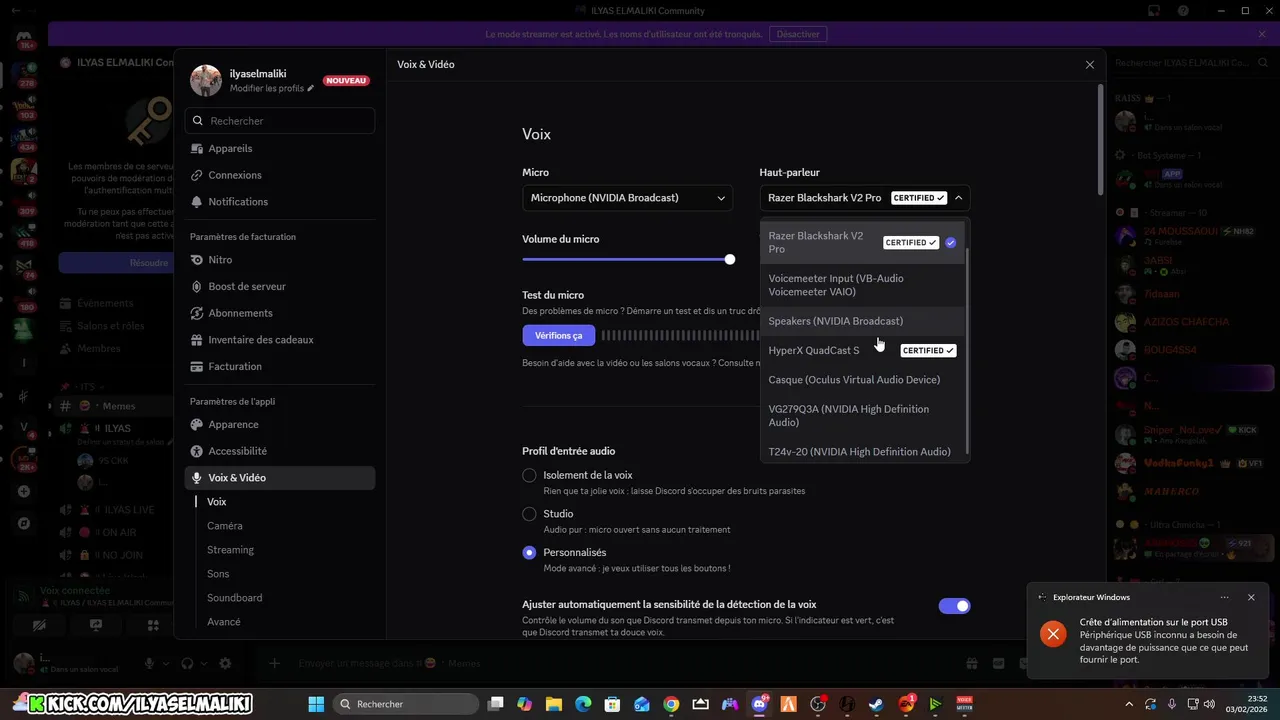Choose T24v-20 NVIDIA High Definition Audio
The height and width of the screenshot is (720, 1280).
pyautogui.click(x=864, y=452)
